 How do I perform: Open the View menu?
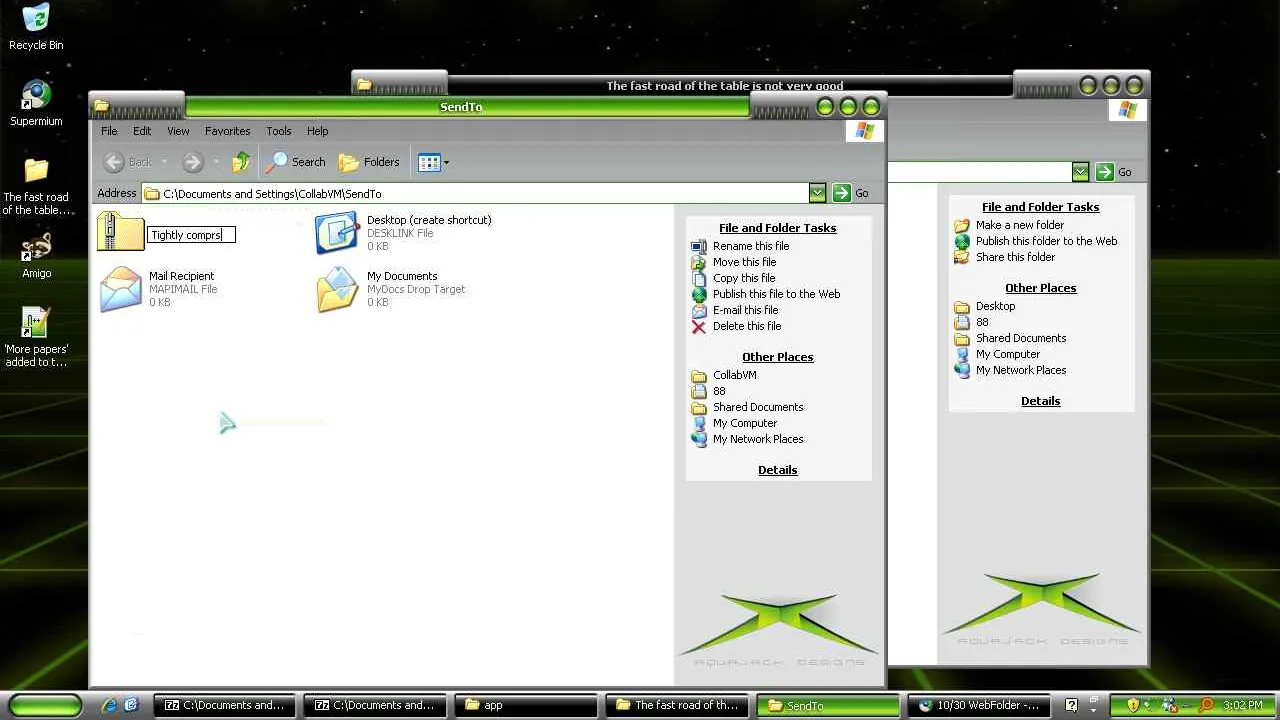point(178,131)
